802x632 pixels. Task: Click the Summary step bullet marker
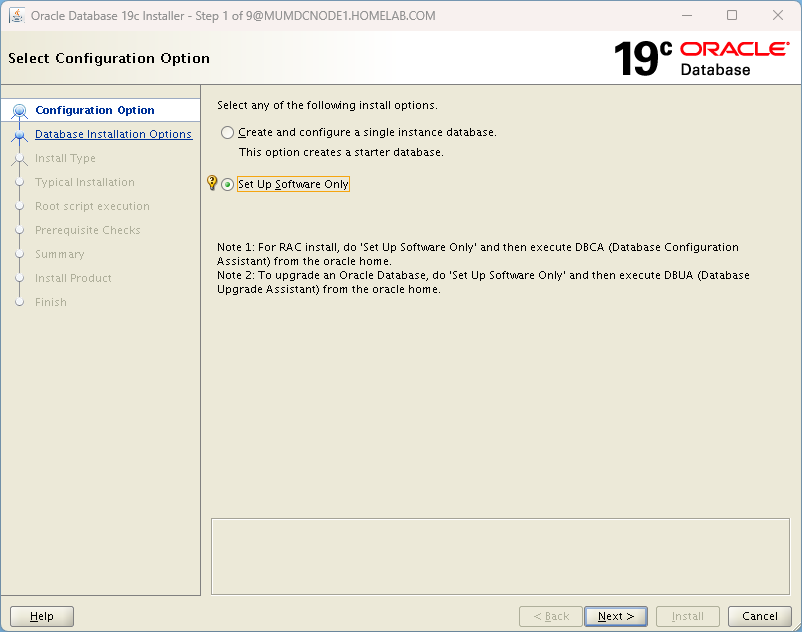tap(19, 255)
